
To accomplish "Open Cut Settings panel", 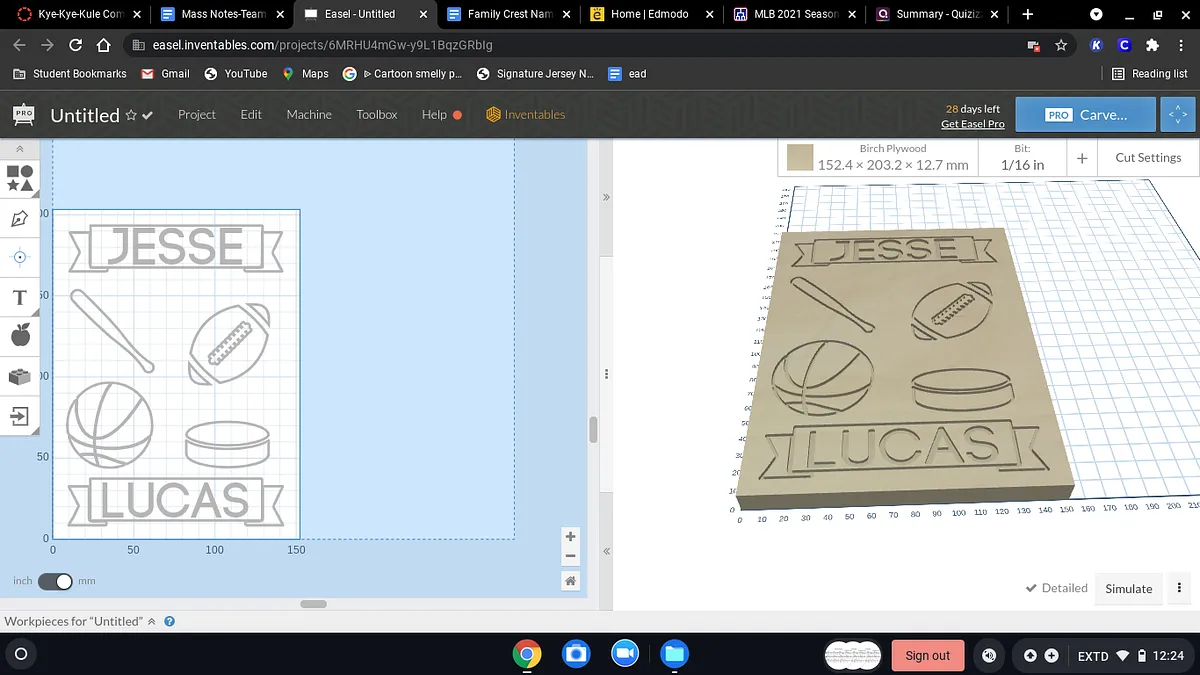I will click(x=1148, y=158).
